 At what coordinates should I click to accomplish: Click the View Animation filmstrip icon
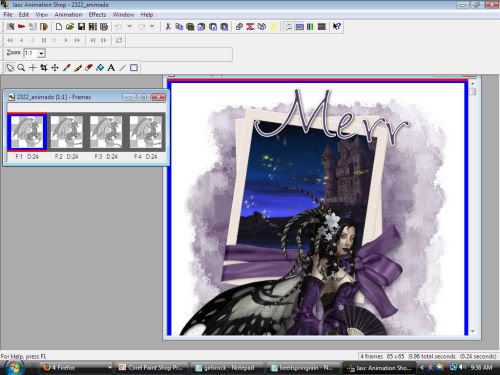93,27
